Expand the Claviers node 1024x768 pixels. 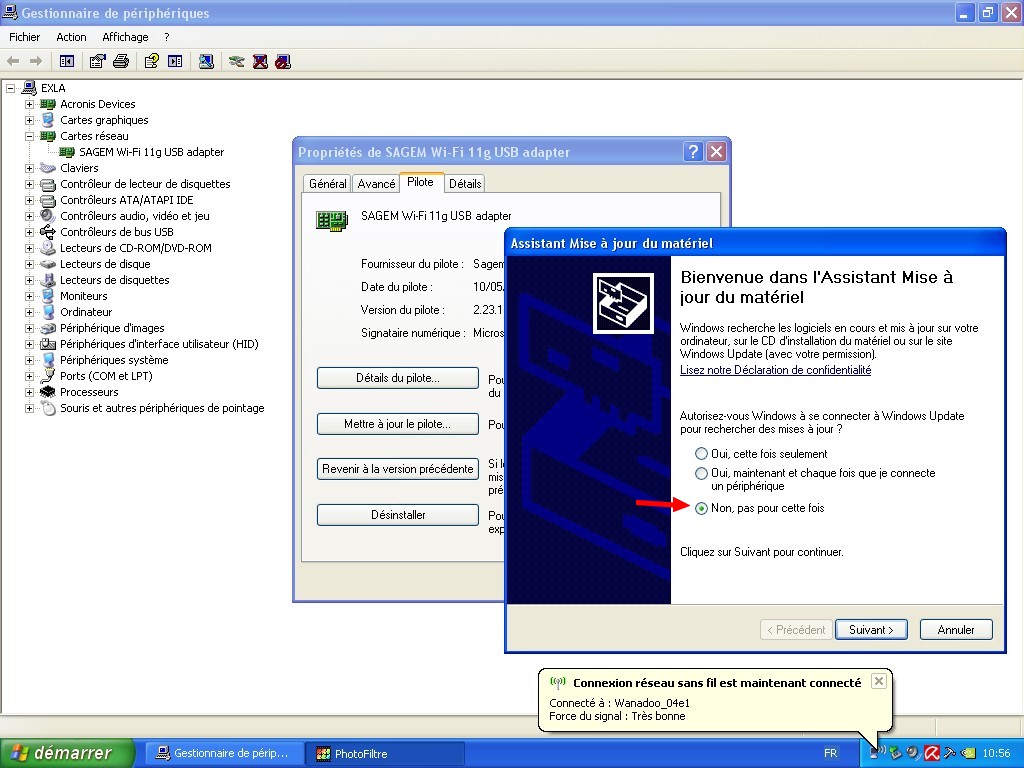[x=29, y=168]
